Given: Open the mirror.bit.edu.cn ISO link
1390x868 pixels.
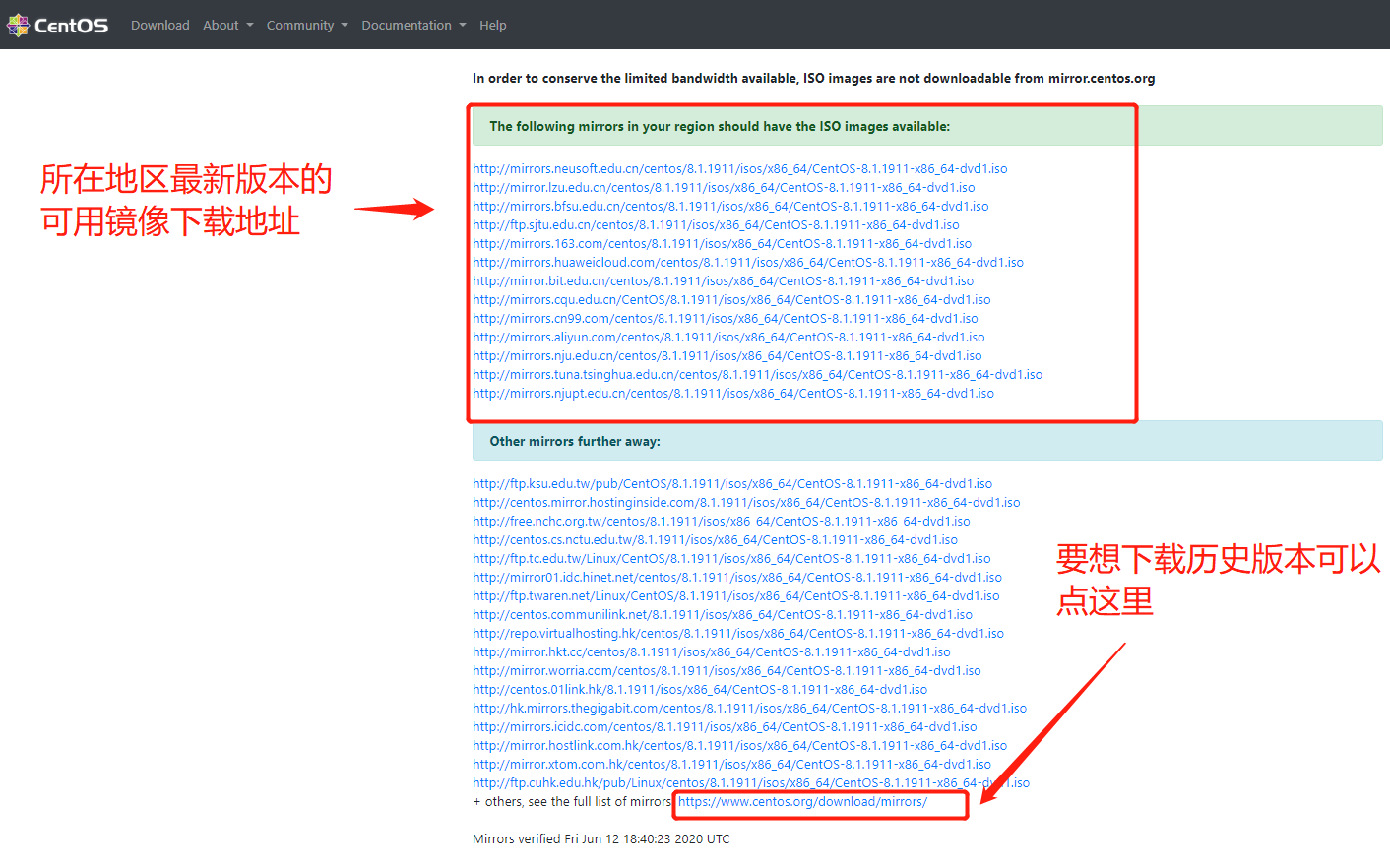Looking at the screenshot, I should pyautogui.click(x=723, y=281).
